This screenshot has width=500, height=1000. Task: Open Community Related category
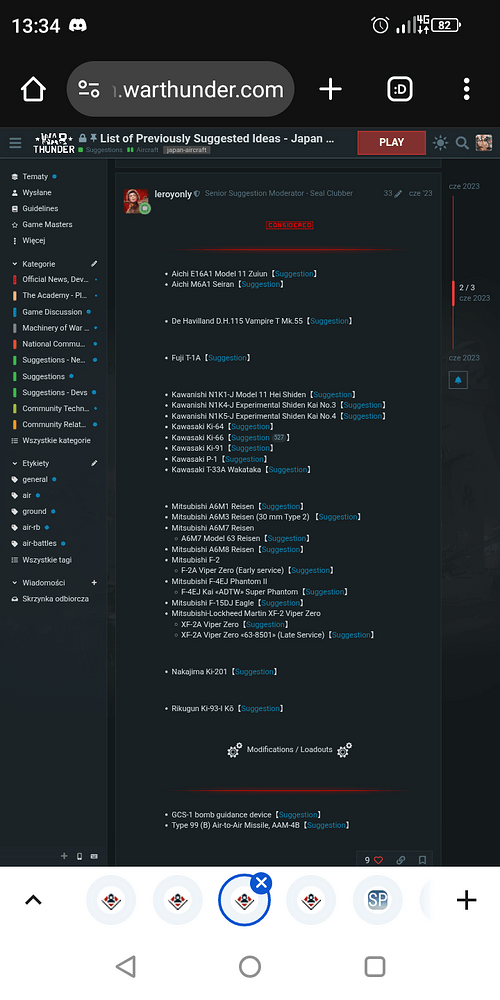pos(55,424)
